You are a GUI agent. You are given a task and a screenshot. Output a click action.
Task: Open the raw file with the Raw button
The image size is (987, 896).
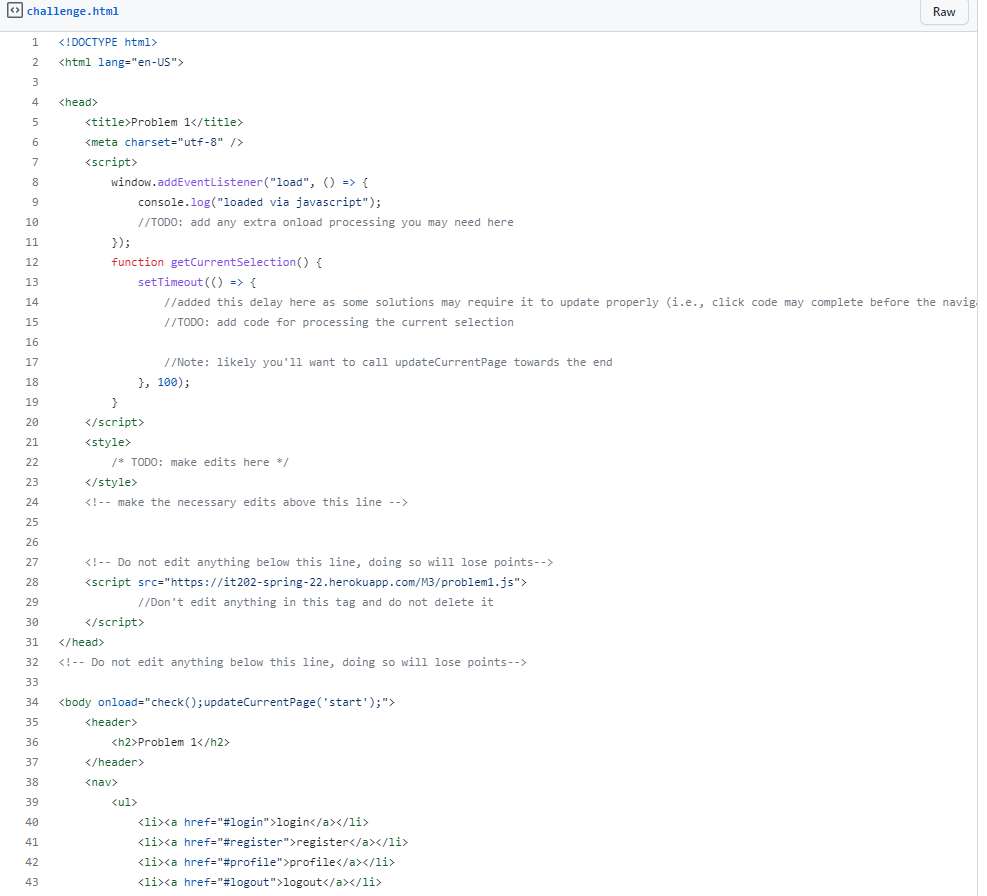[943, 12]
